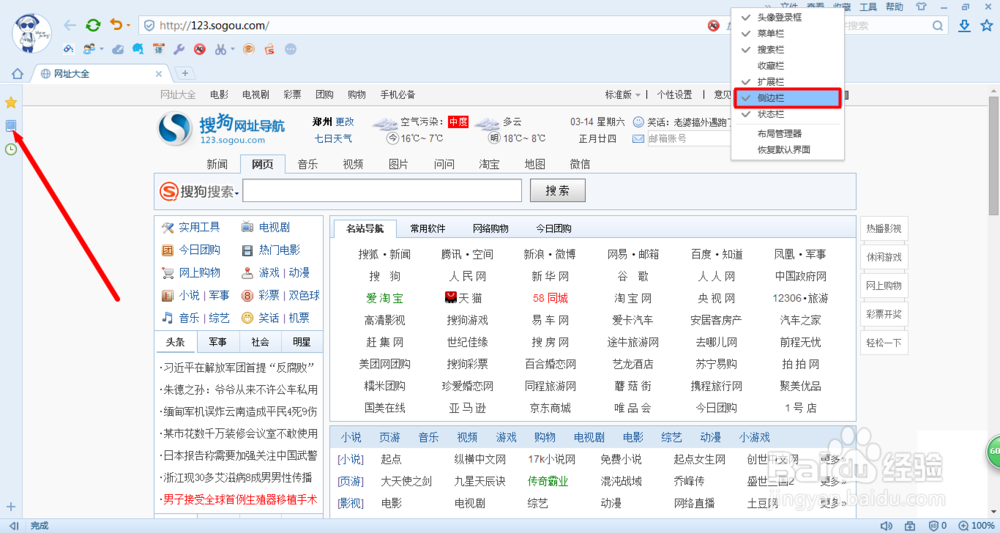
Task: Open history clock in sidebar
Action: pyautogui.click(x=11, y=149)
